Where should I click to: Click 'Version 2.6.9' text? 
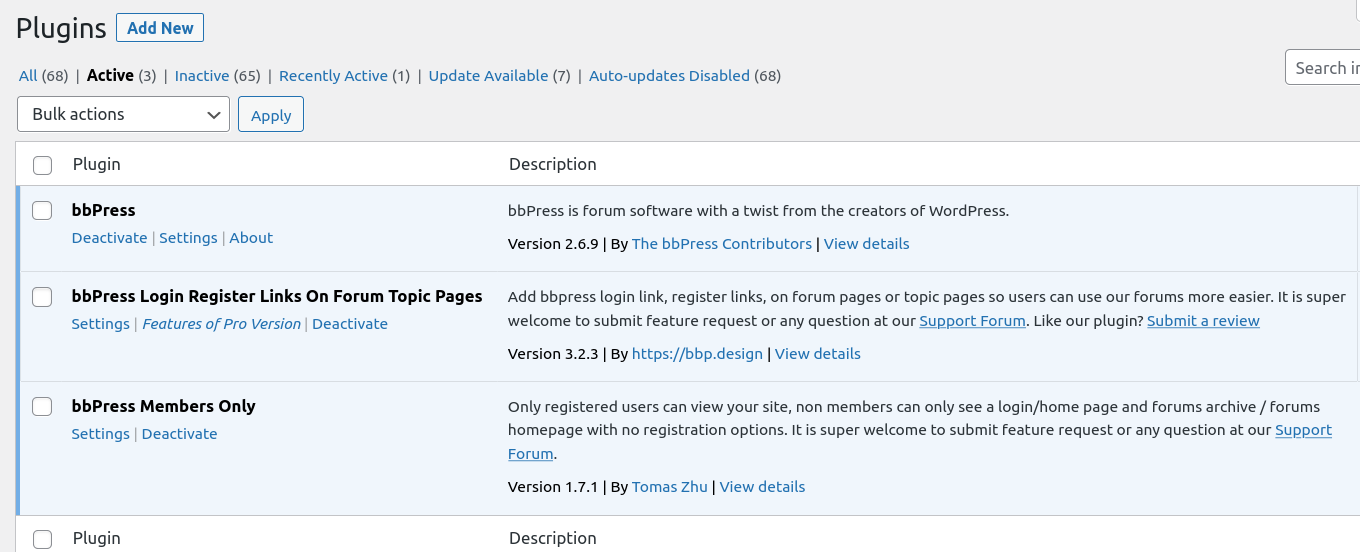553,244
